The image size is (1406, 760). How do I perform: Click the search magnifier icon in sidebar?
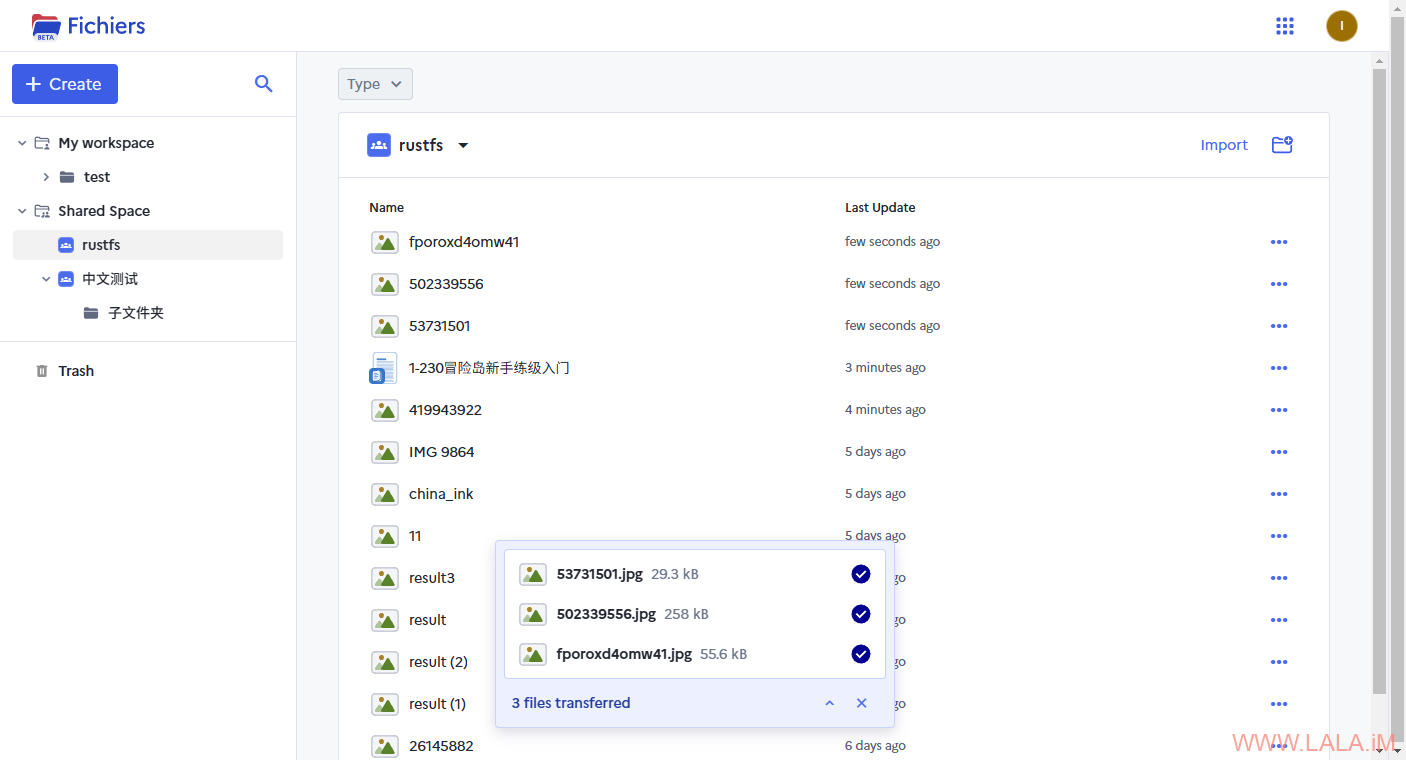pos(263,84)
